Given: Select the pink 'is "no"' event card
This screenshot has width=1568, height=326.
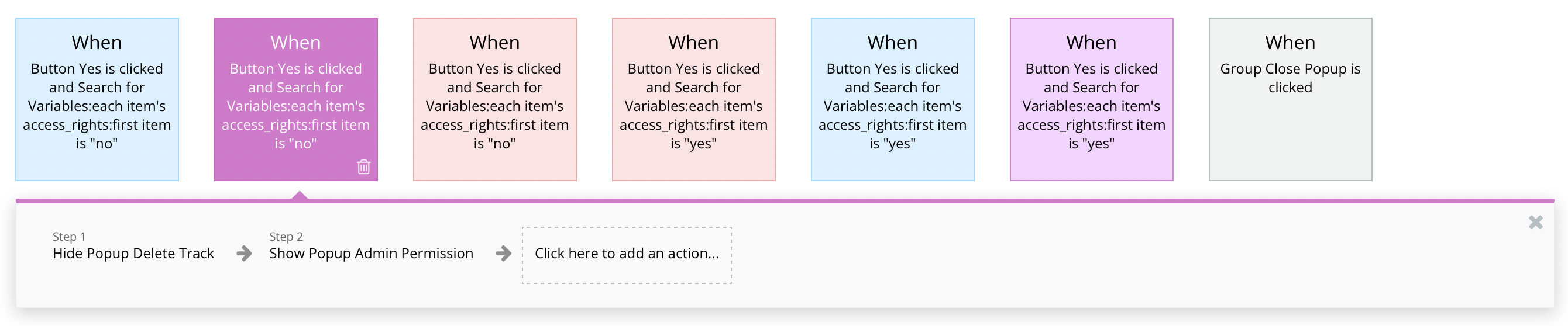Looking at the screenshot, I should coord(494,105).
